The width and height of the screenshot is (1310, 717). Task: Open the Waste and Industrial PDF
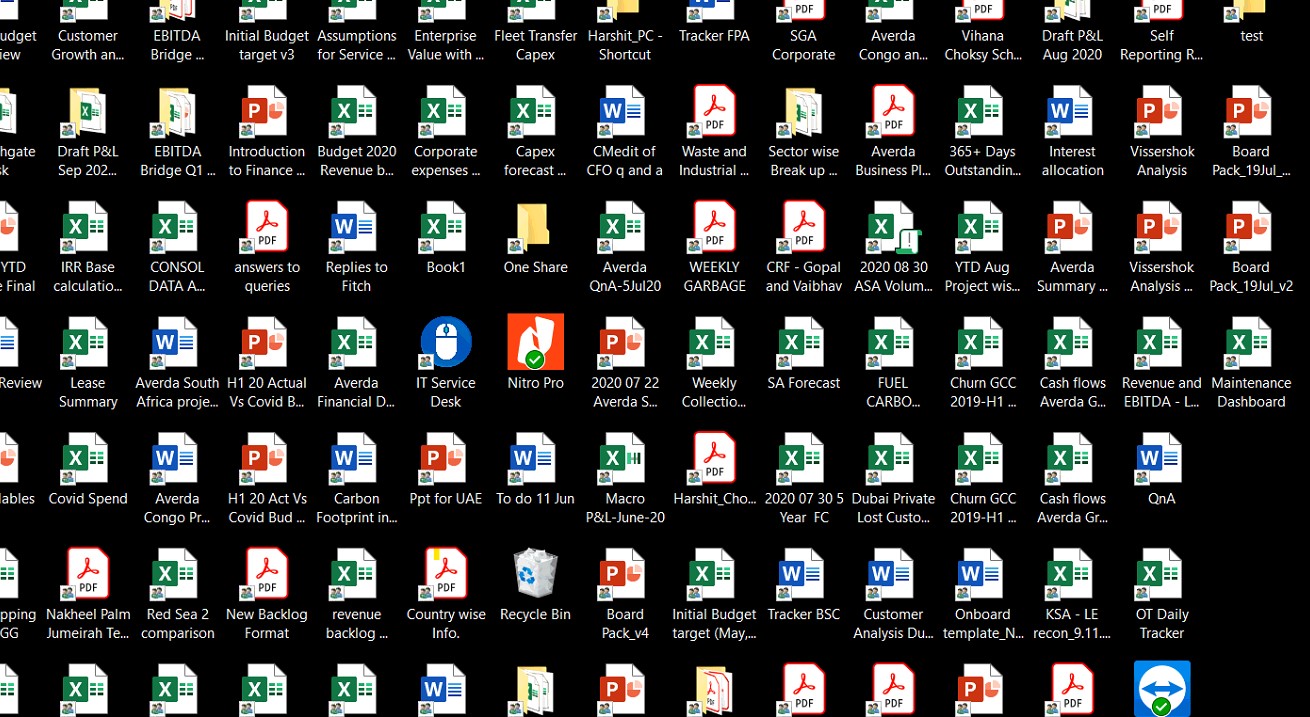[x=714, y=110]
